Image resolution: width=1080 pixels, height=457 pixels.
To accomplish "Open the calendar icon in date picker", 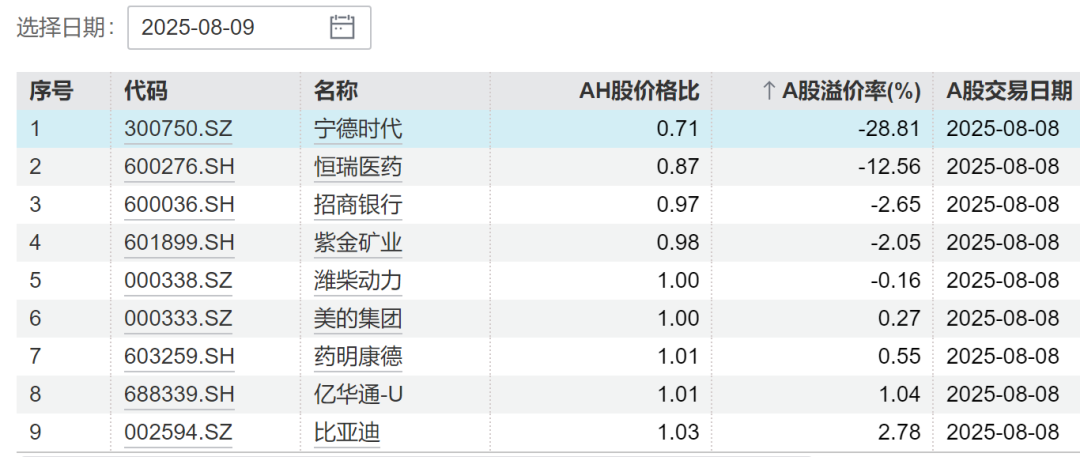I will [x=342, y=28].
